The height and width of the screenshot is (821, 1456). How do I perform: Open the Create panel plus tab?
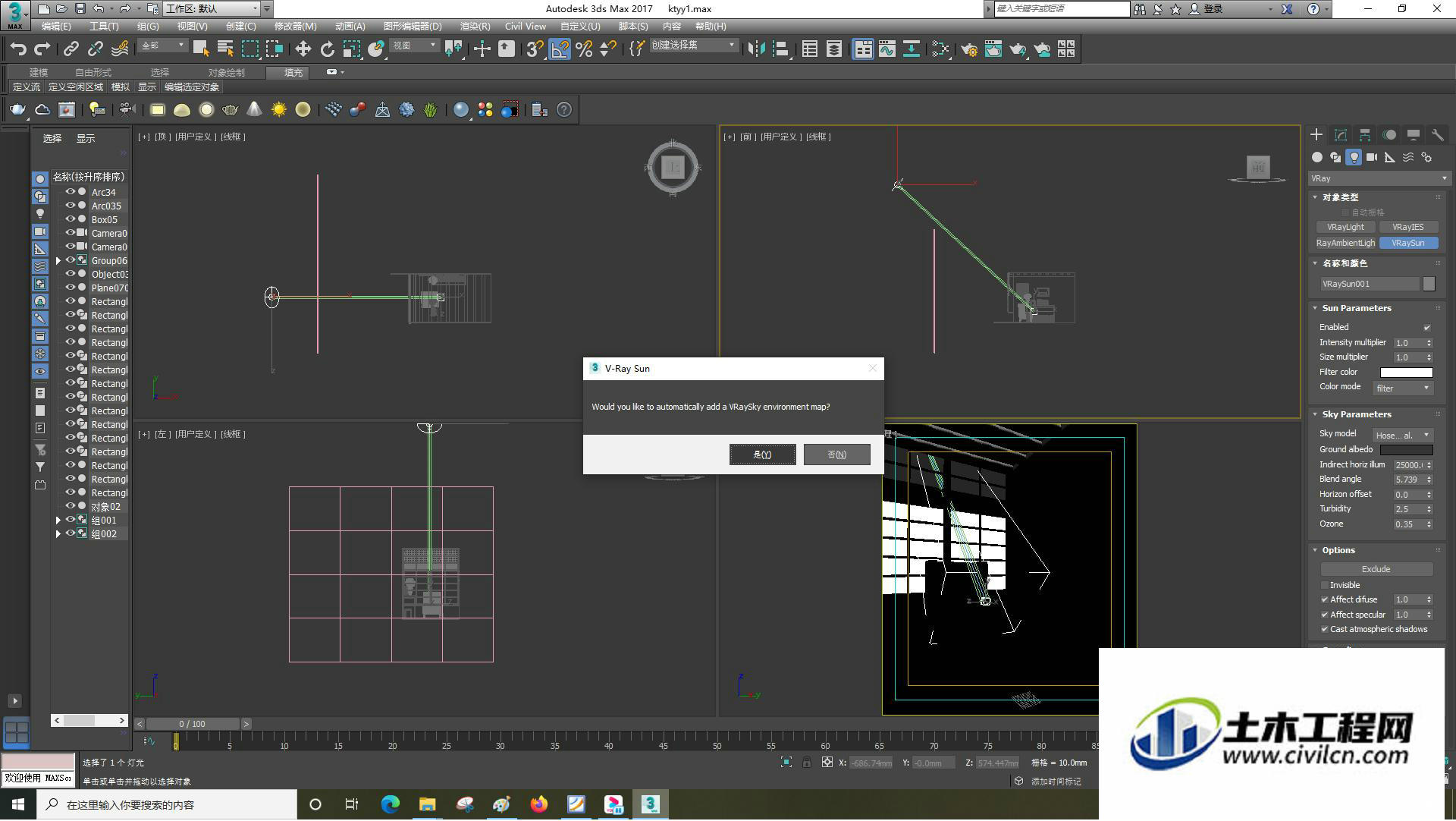(x=1316, y=135)
